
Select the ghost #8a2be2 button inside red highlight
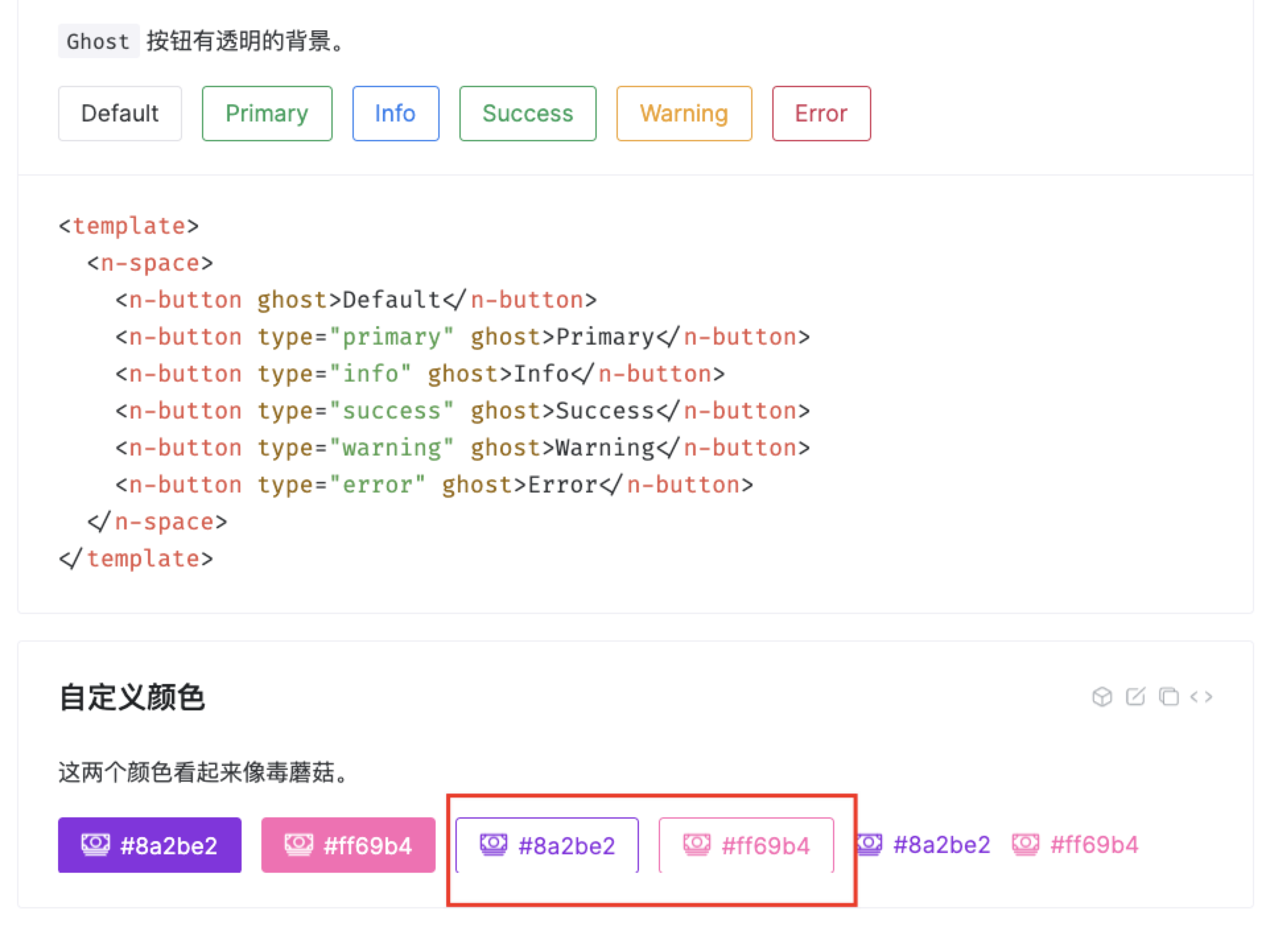(x=547, y=845)
